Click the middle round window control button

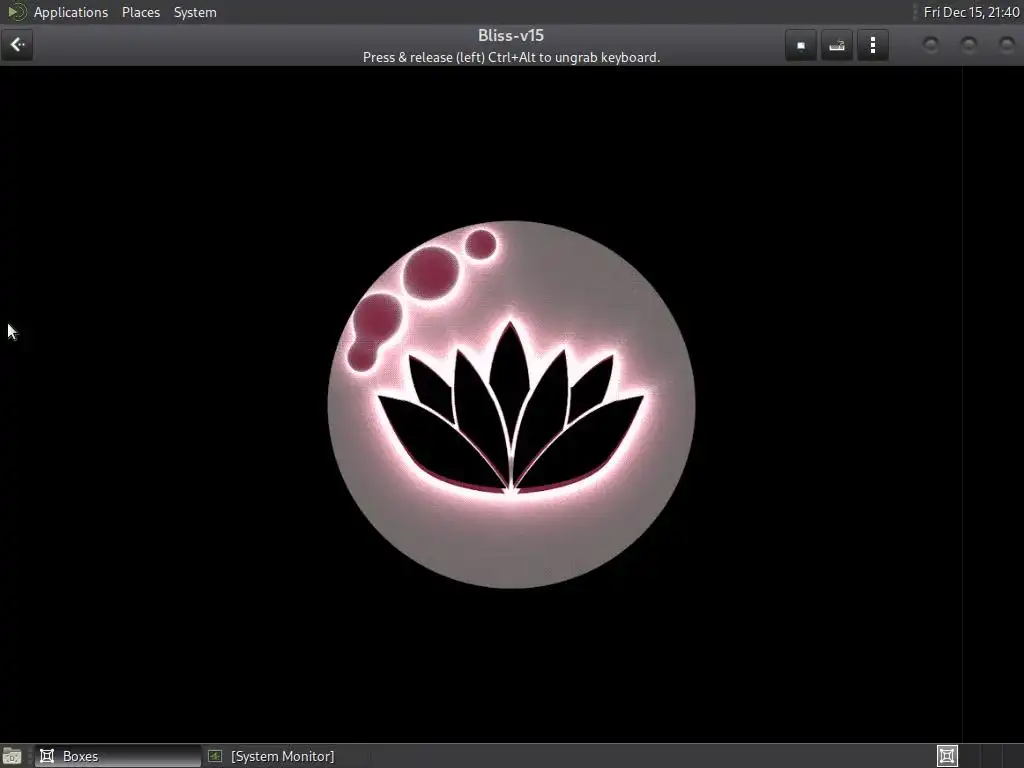pyautogui.click(x=968, y=45)
